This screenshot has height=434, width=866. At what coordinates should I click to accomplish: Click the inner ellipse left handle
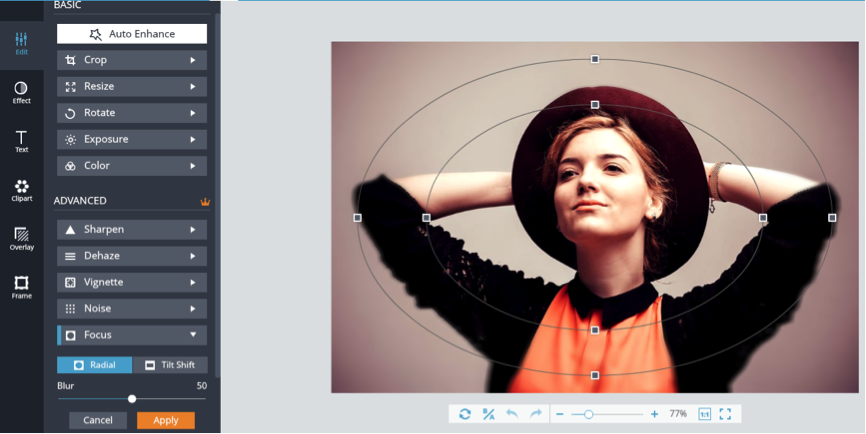[x=426, y=218]
